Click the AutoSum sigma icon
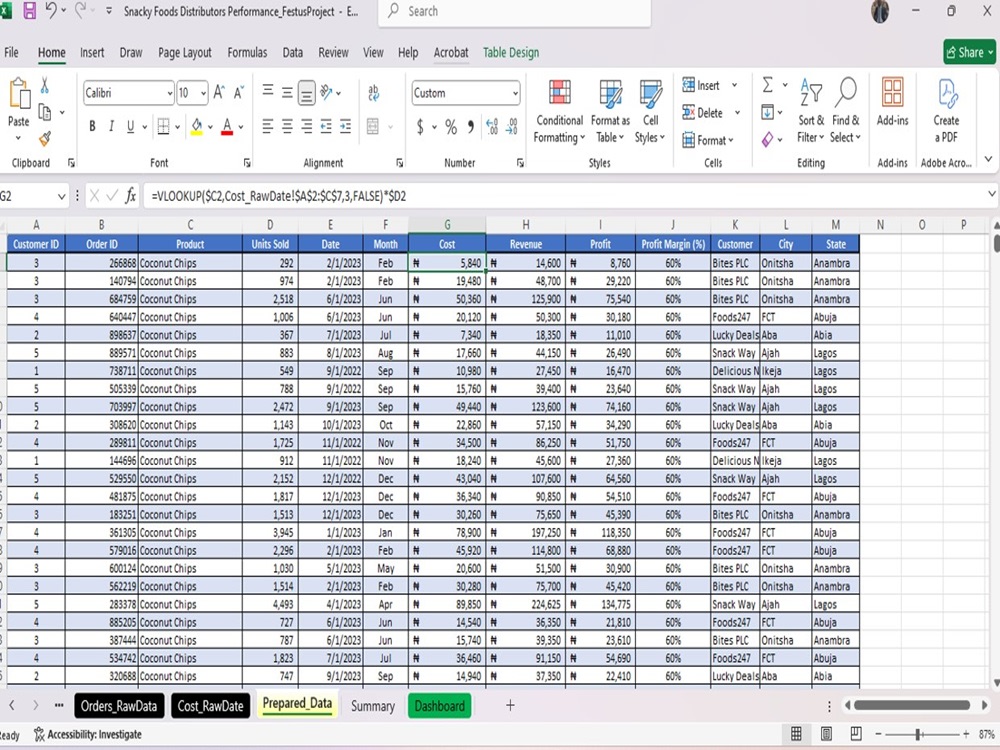This screenshot has width=1000, height=750. tap(768, 85)
